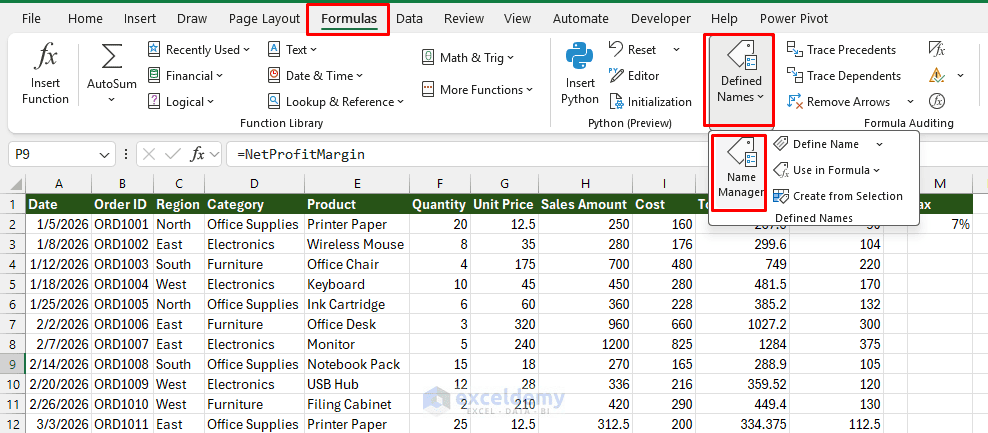Switch to the Power Pivot tab
The width and height of the screenshot is (988, 433).
794,19
